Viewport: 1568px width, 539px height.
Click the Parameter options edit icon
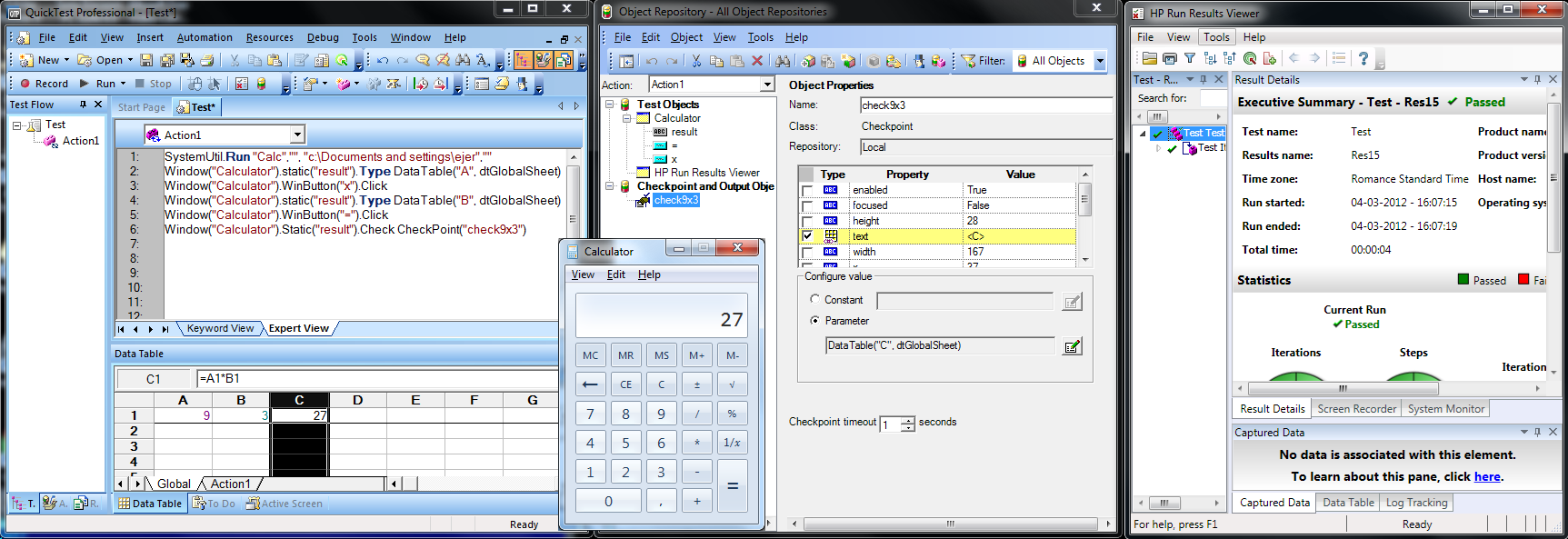point(1073,345)
